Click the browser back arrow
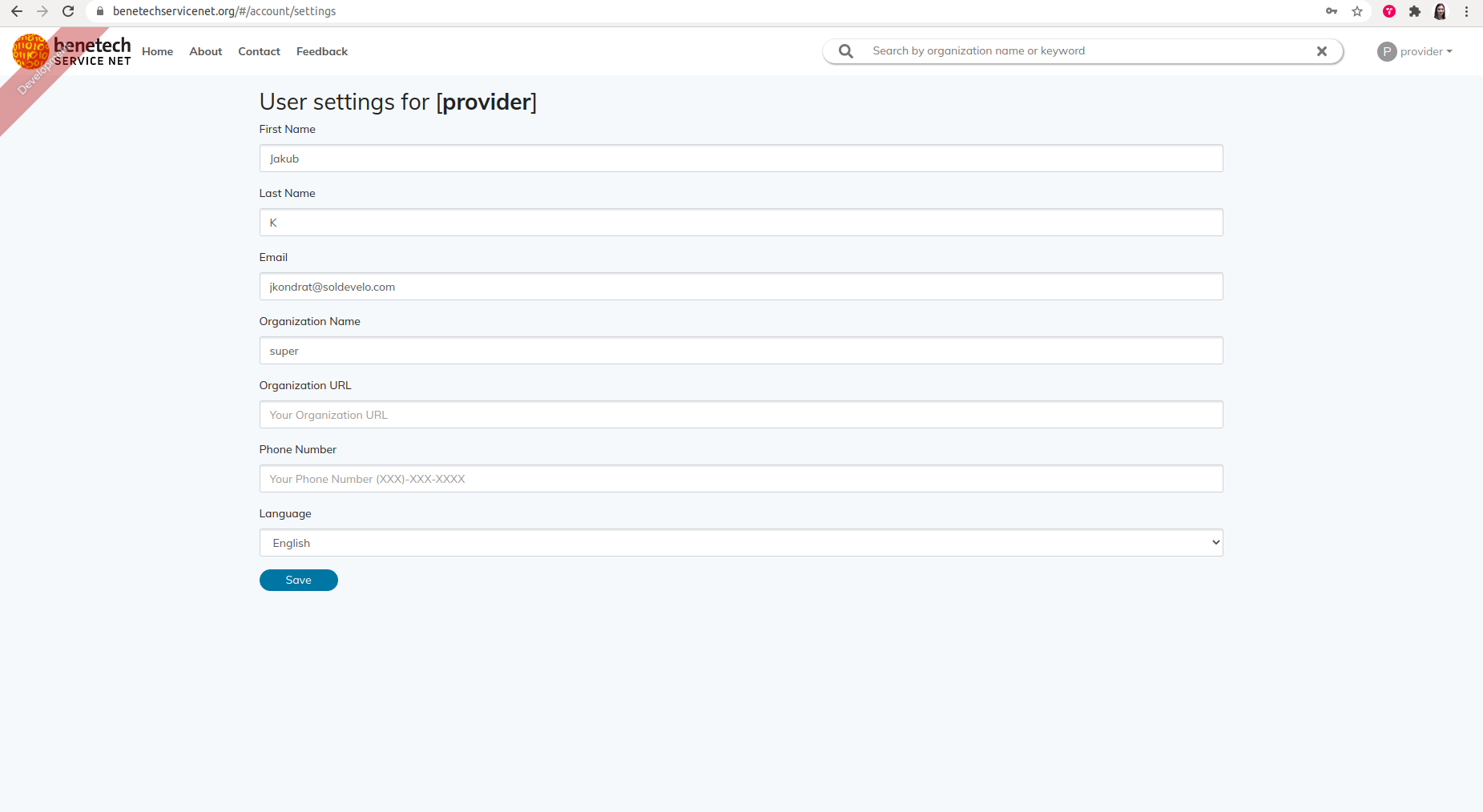 point(16,11)
